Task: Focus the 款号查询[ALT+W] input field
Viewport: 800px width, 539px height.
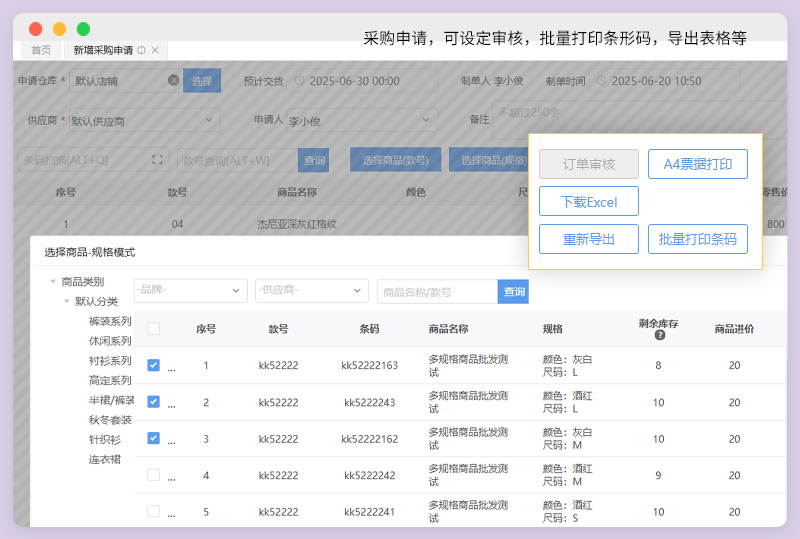Action: click(238, 160)
